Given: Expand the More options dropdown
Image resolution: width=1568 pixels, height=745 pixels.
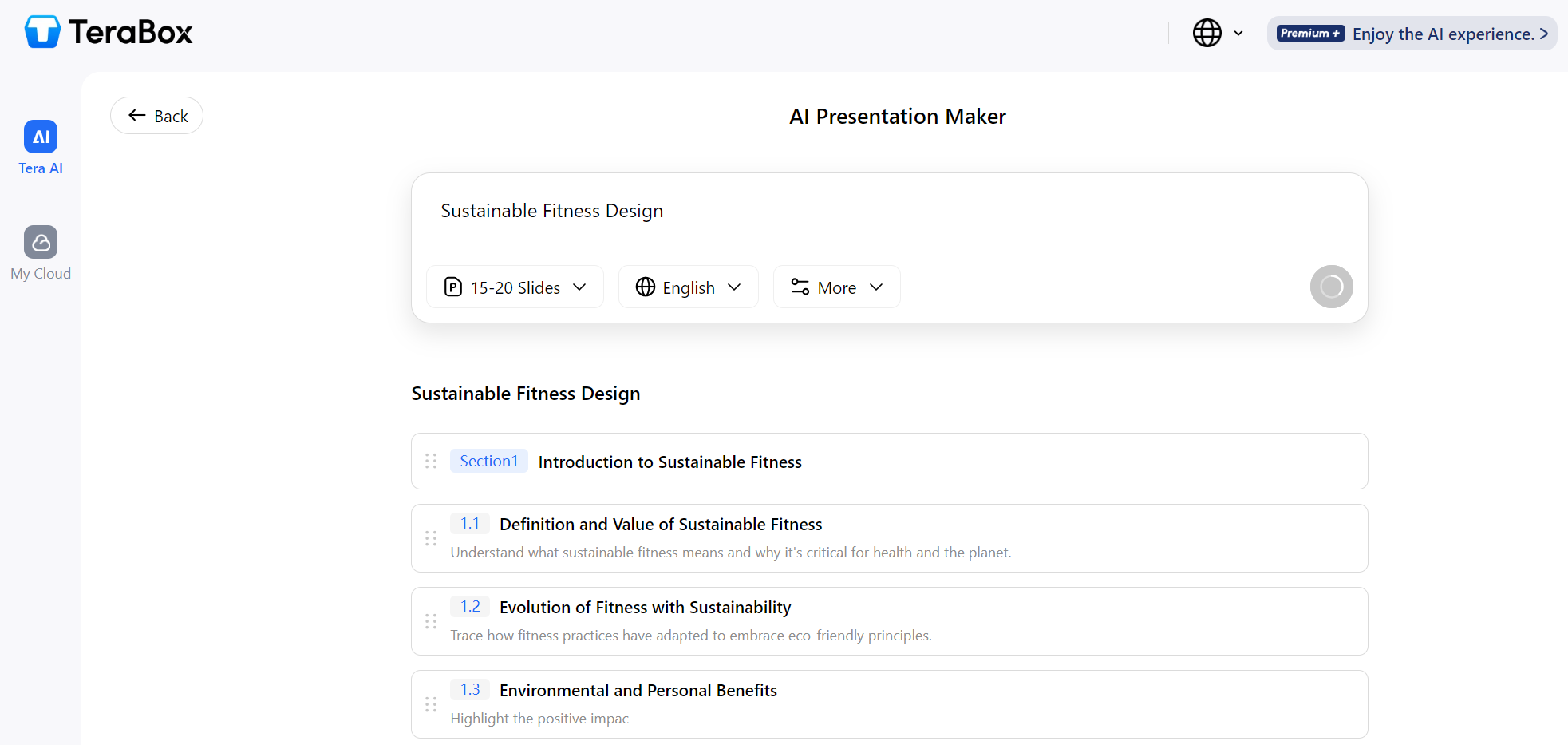Looking at the screenshot, I should [836, 287].
